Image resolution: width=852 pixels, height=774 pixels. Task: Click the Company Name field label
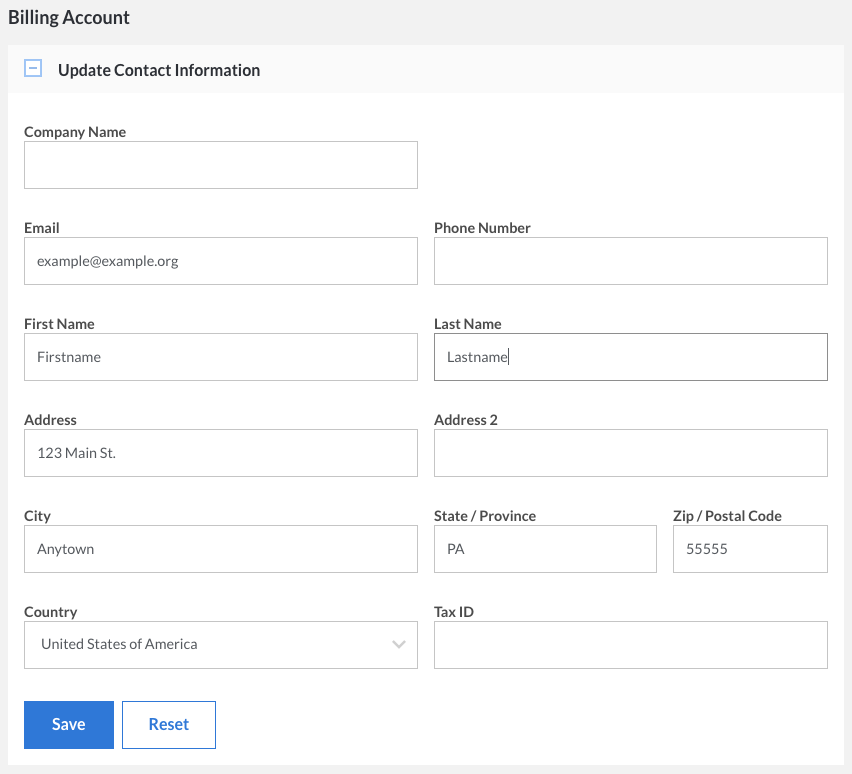coord(75,132)
